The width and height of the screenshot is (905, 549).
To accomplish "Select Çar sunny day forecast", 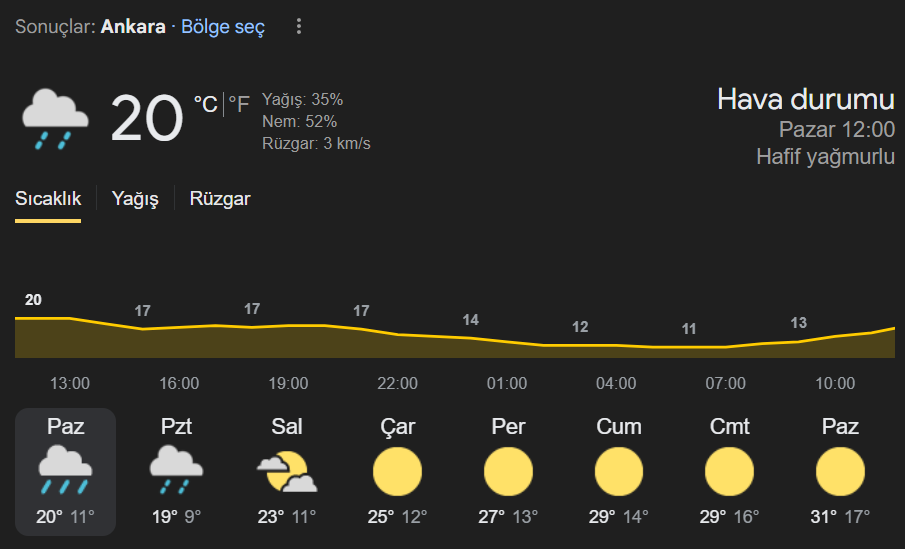I will [x=398, y=472].
